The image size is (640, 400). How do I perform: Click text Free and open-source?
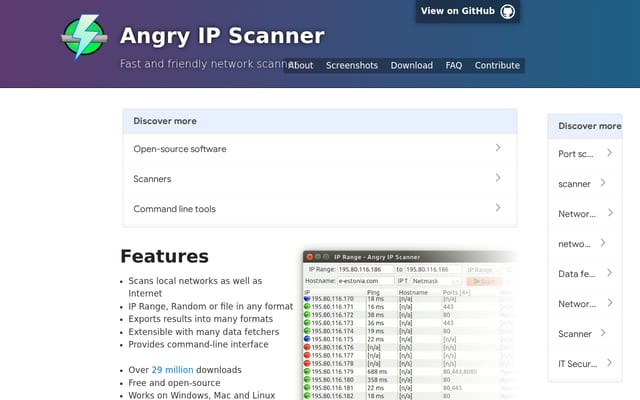[174, 383]
